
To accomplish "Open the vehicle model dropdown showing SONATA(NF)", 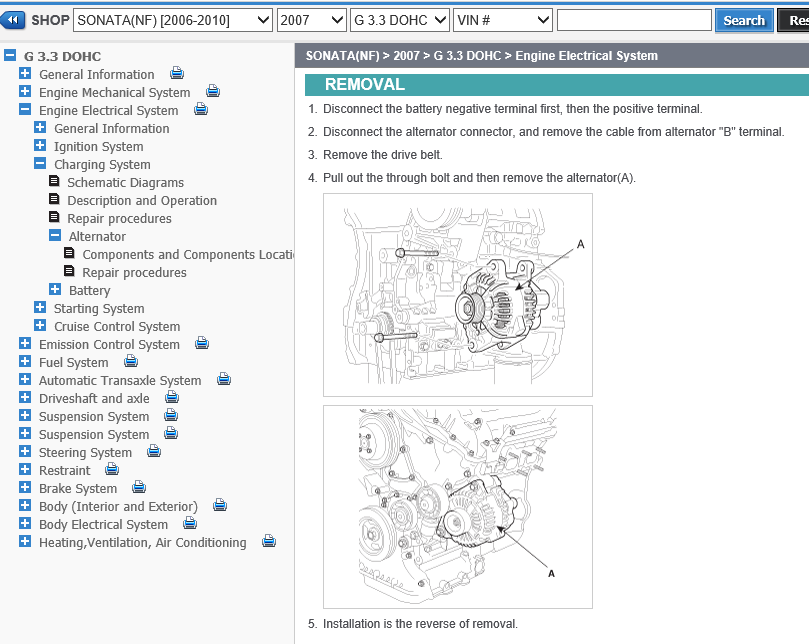I will point(173,20).
